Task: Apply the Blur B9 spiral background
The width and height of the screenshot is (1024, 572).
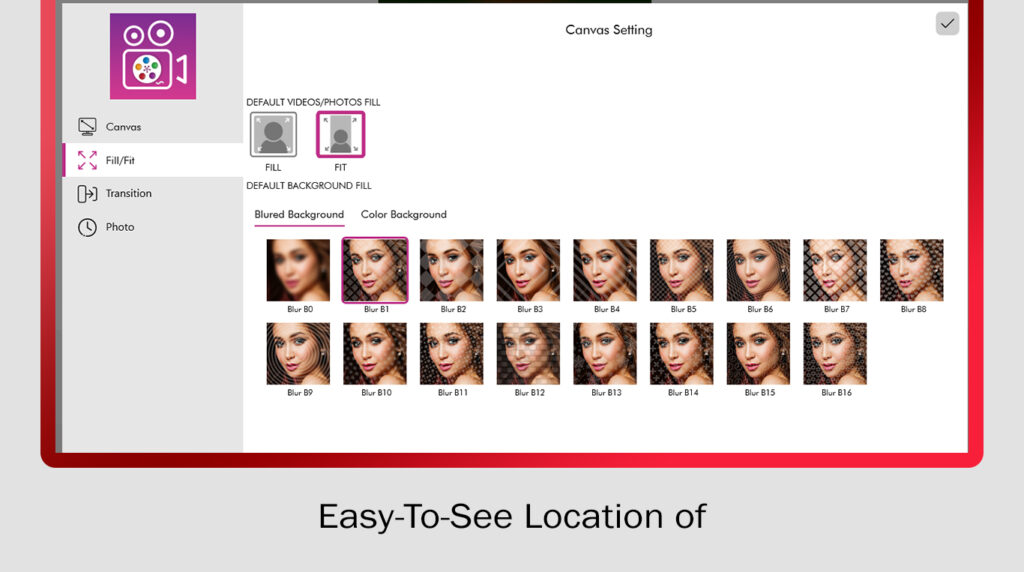Action: 298,353
